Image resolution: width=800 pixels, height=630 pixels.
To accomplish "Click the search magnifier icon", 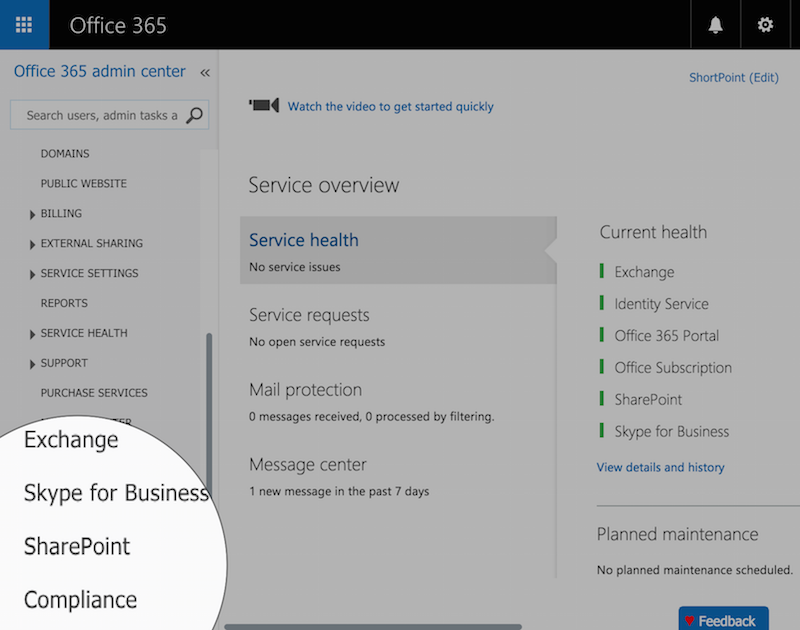I will pos(194,115).
